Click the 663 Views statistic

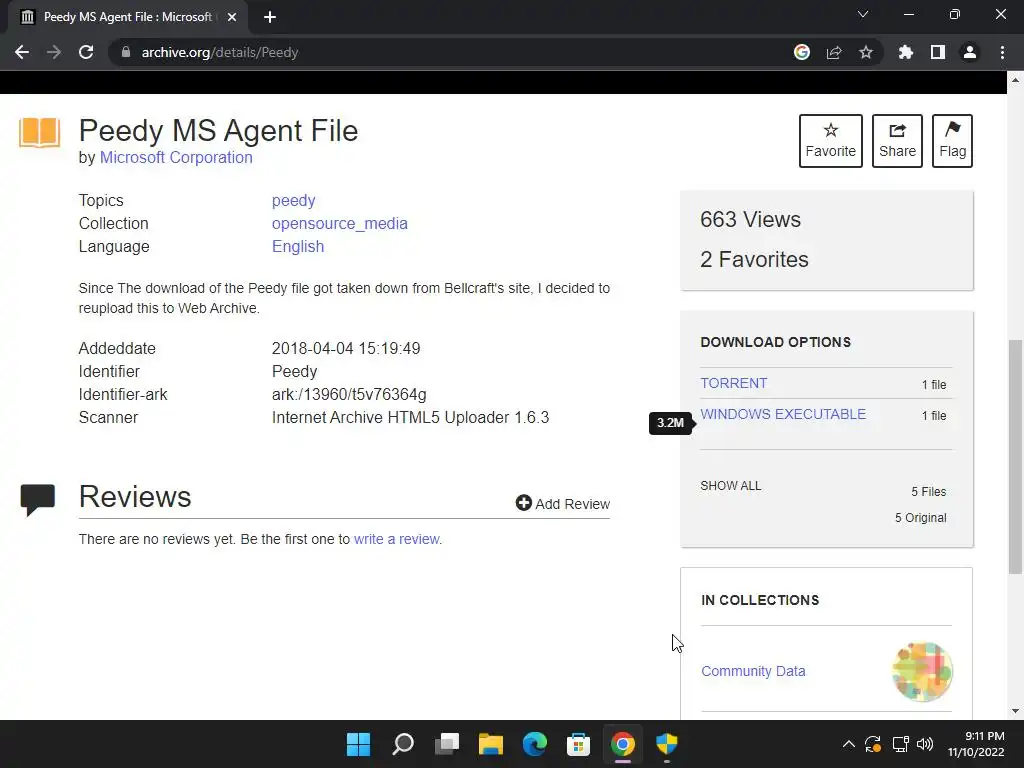(750, 219)
